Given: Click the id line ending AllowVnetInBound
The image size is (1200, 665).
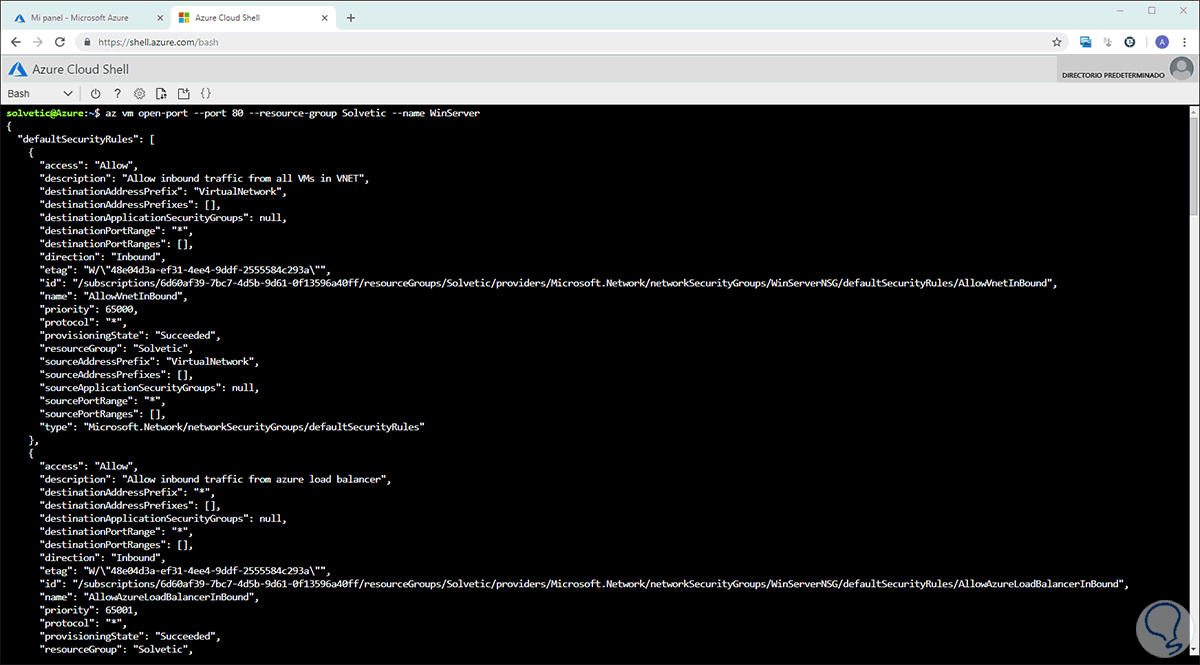Looking at the screenshot, I should pos(549,283).
